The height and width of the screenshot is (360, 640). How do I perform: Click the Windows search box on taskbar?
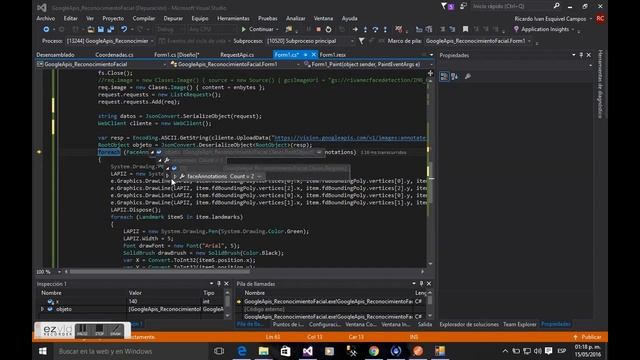(131, 351)
